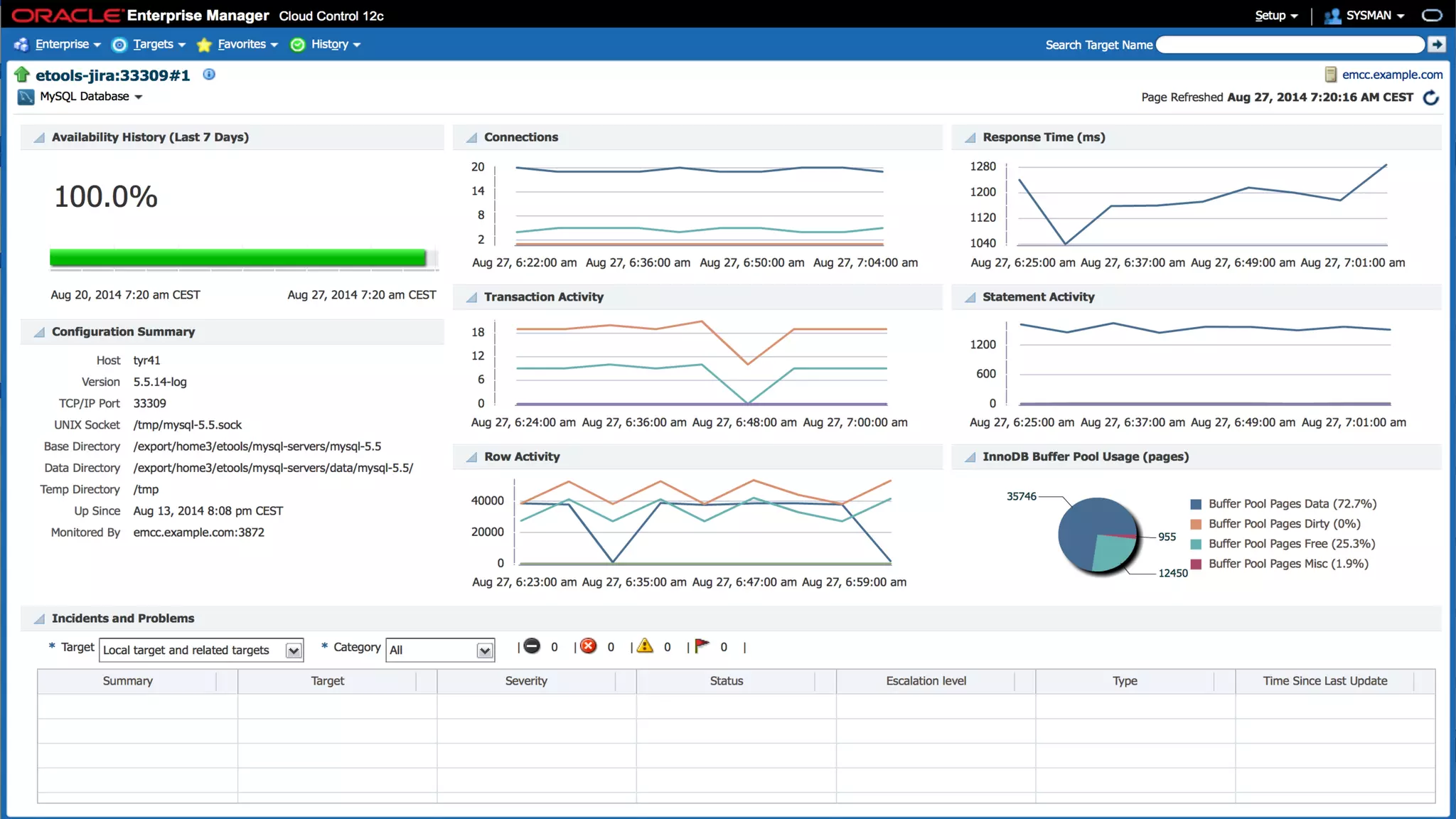Collapse the Incidents and Problems section

point(40,619)
